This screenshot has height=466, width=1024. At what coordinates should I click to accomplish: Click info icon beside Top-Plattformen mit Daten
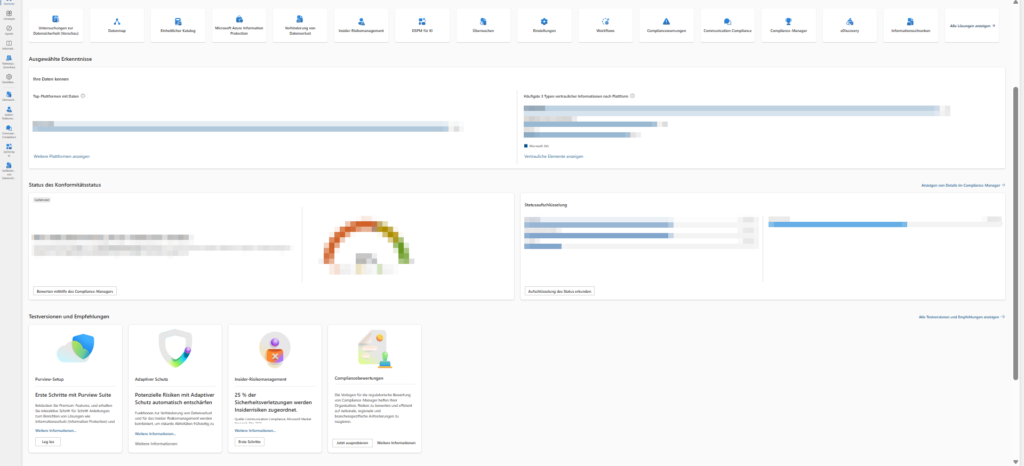(82, 96)
